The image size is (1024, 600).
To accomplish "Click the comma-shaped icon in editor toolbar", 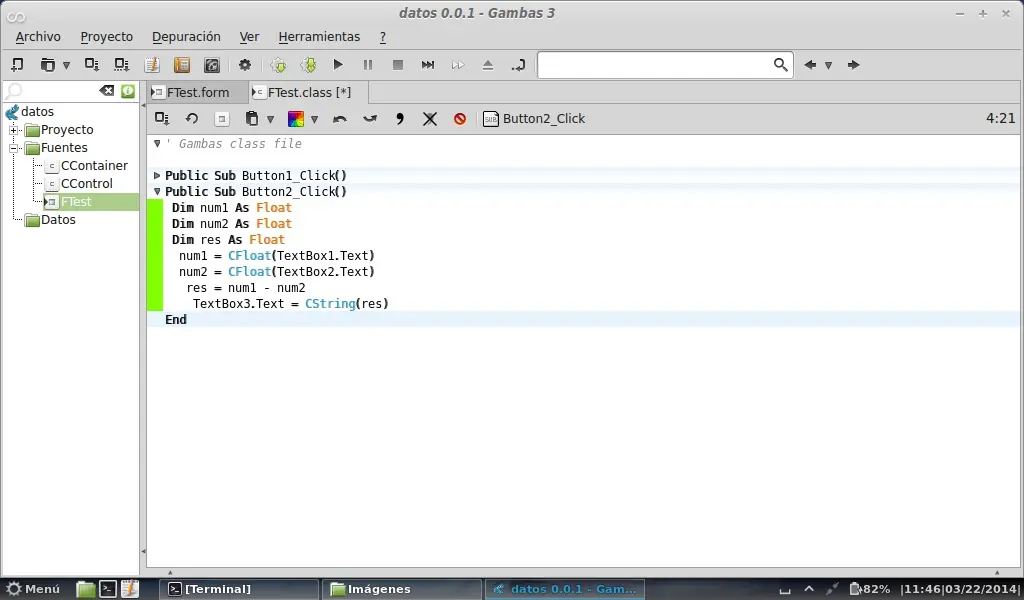I will (x=400, y=119).
